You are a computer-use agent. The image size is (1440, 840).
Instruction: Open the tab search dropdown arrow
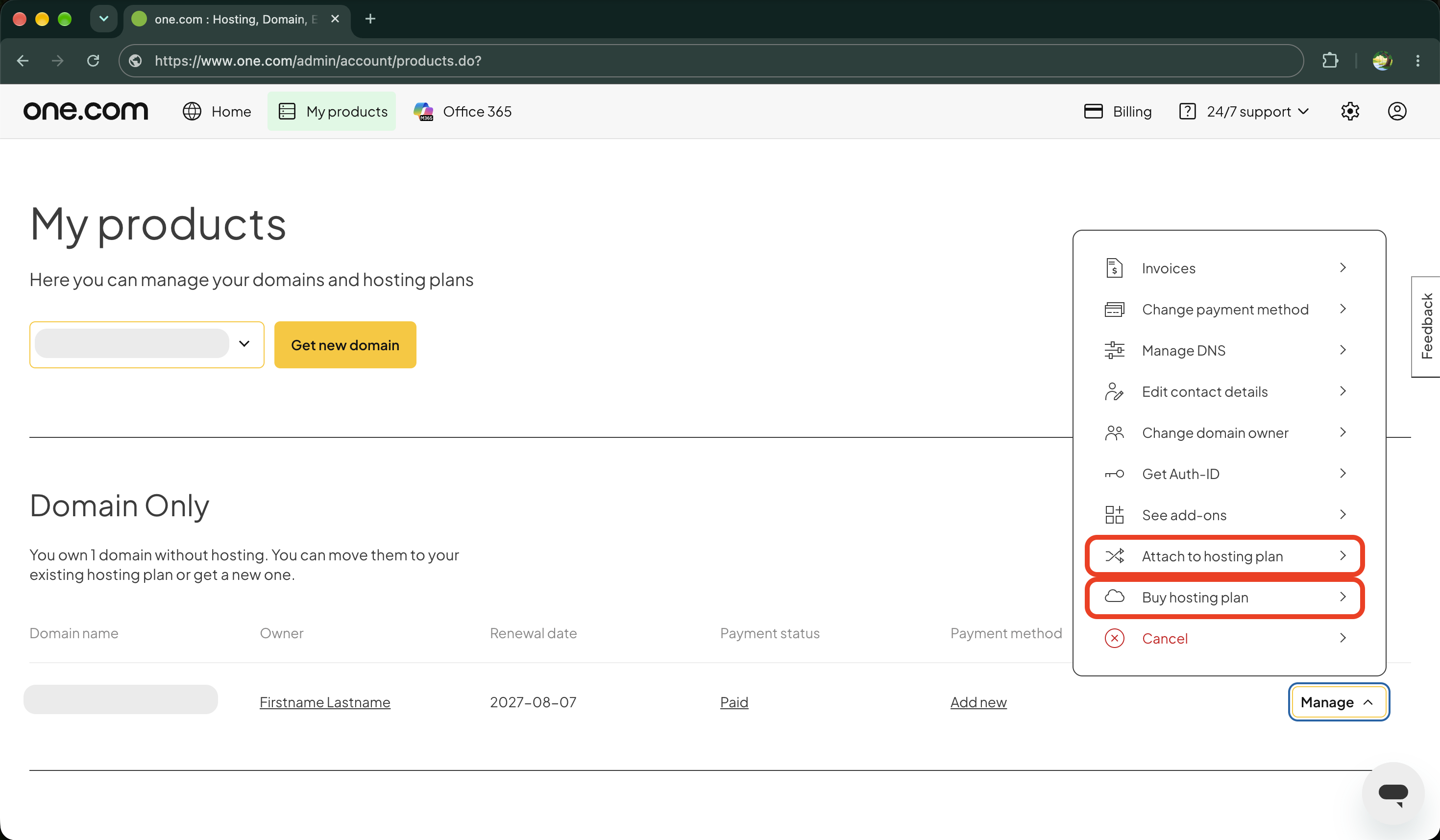tap(103, 19)
